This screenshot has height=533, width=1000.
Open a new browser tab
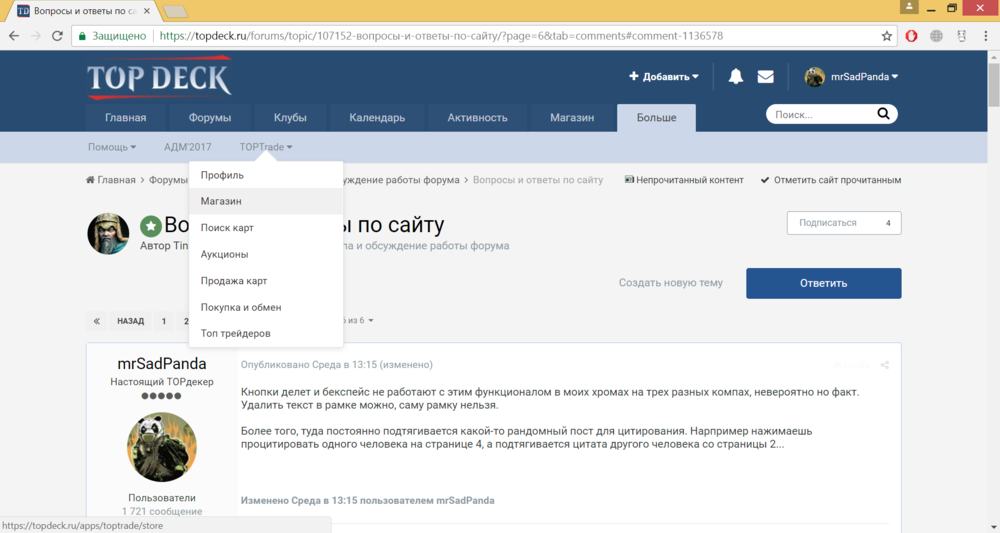(x=175, y=11)
